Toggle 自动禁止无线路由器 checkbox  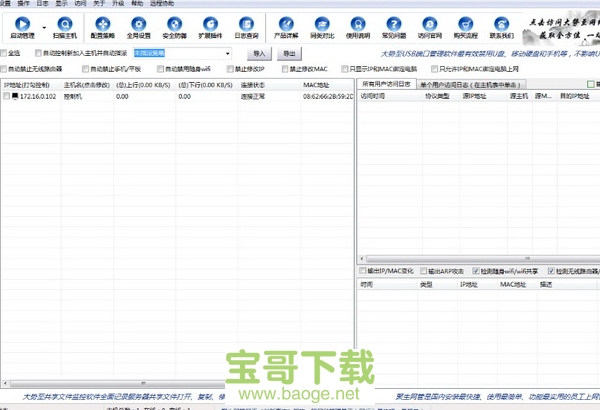point(4,69)
